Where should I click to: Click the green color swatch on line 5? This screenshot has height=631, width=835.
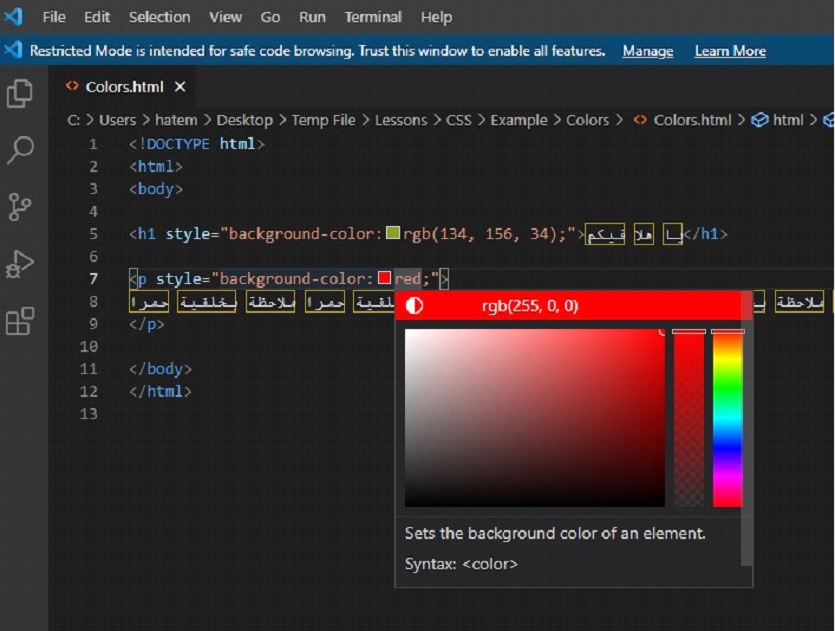pyautogui.click(x=393, y=233)
